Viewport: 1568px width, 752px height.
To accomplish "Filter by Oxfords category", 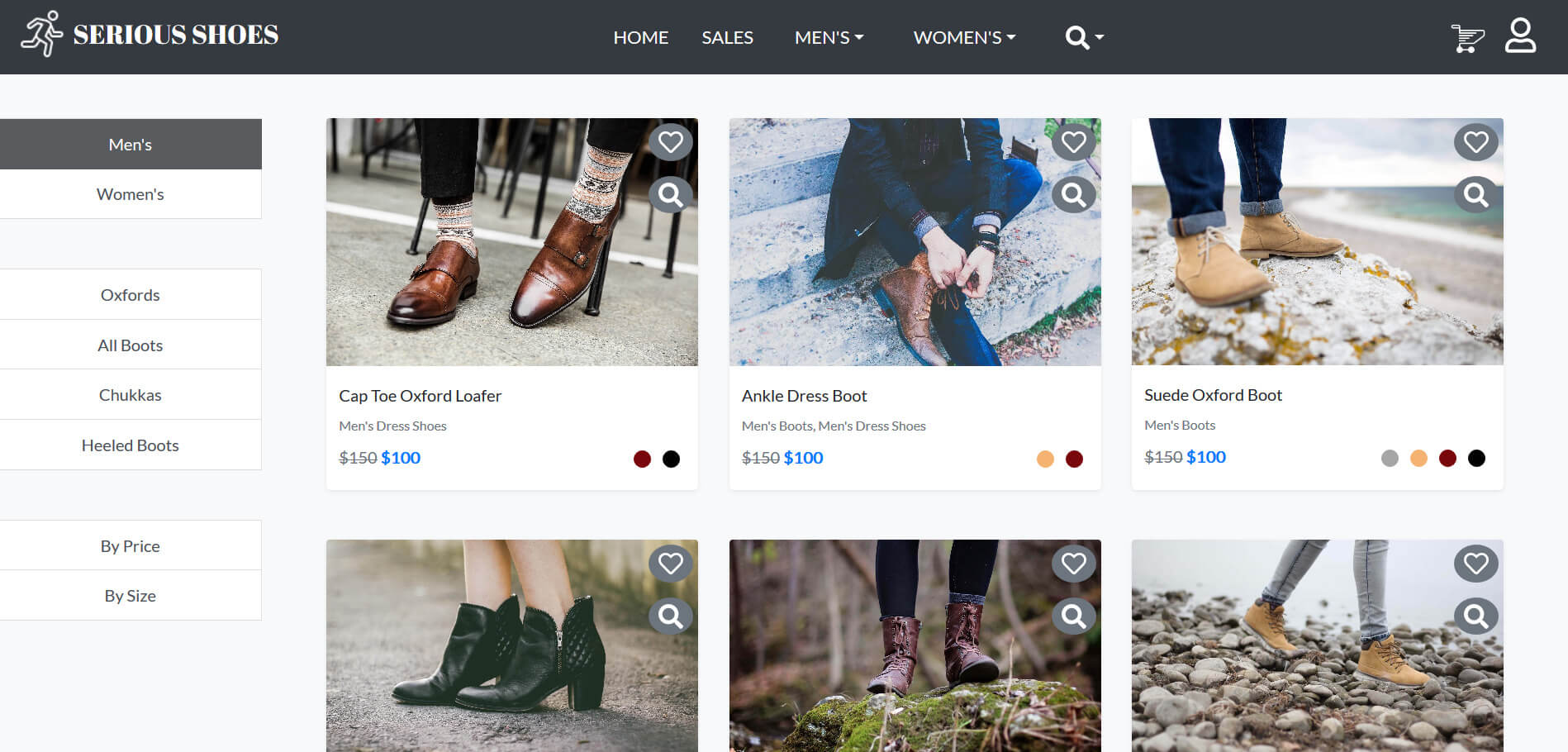I will coord(131,295).
